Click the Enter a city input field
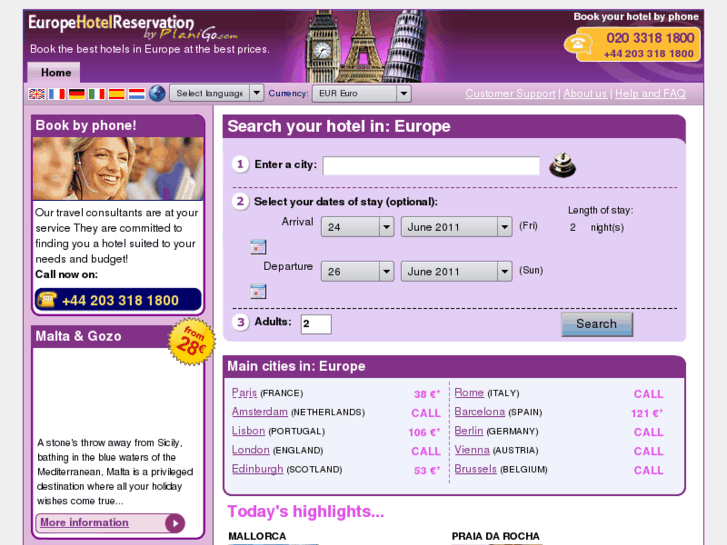 click(431, 166)
